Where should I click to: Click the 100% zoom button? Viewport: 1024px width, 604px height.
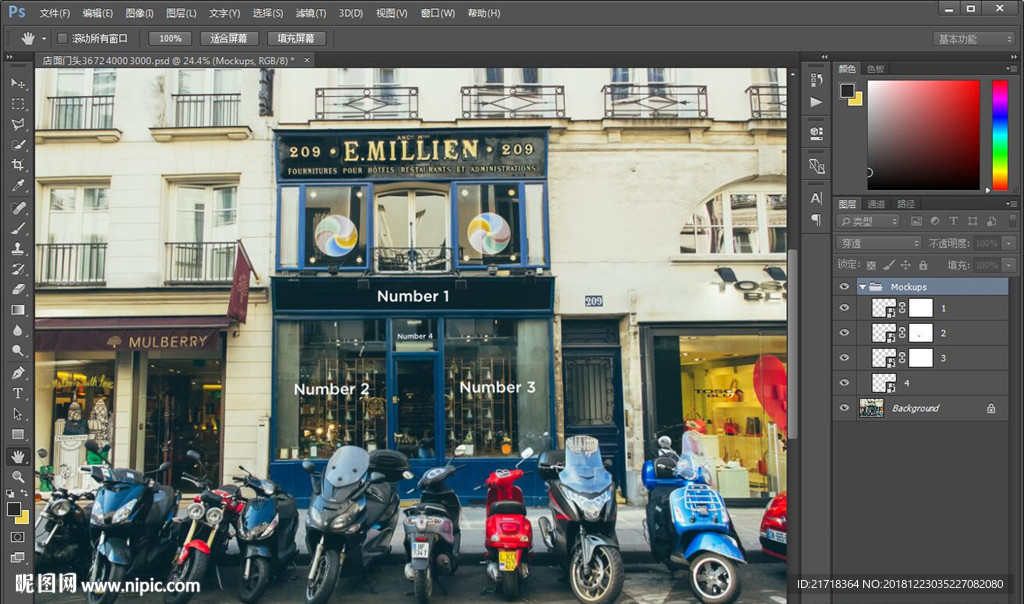(170, 39)
